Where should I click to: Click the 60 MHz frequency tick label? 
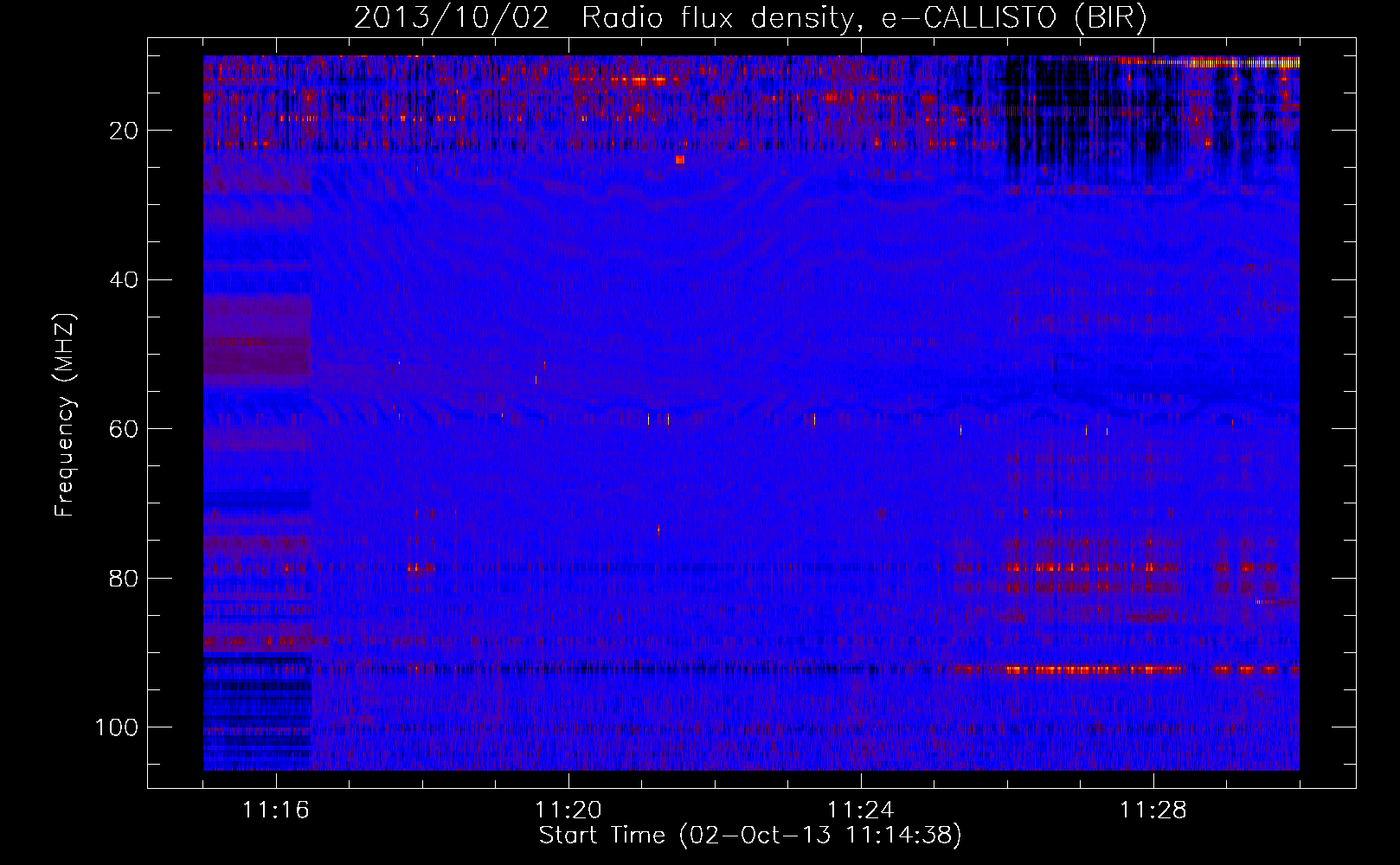pos(124,429)
